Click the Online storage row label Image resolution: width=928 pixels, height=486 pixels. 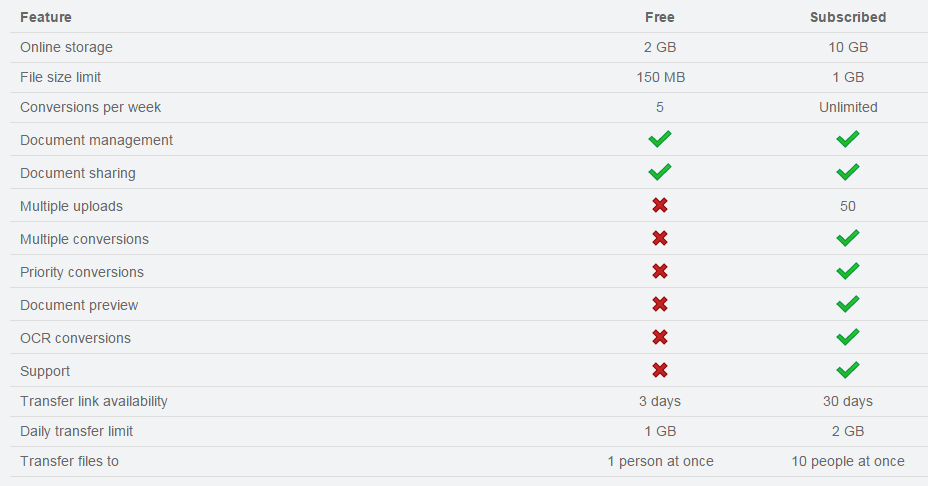66,47
